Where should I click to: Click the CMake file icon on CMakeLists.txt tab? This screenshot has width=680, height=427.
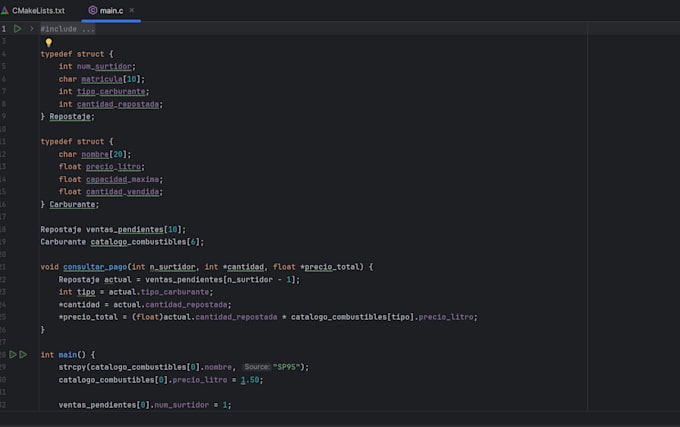pyautogui.click(x=5, y=10)
